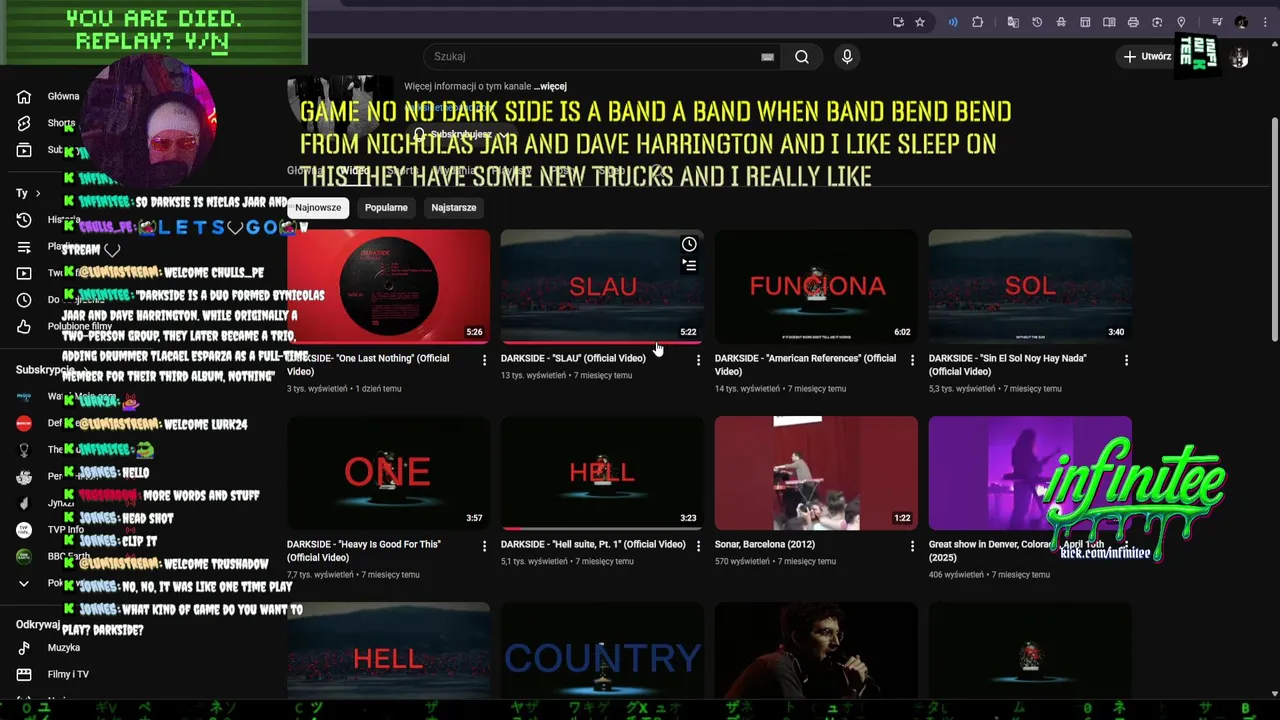The image size is (1280, 720).
Task: Open options menu for "Sin El Sol" video
Action: 1126,360
